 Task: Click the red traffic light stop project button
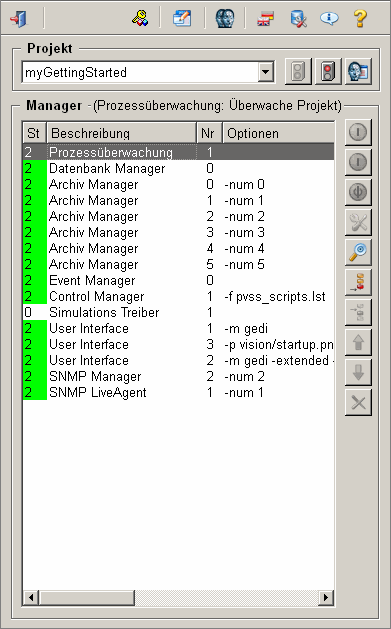pos(328,72)
